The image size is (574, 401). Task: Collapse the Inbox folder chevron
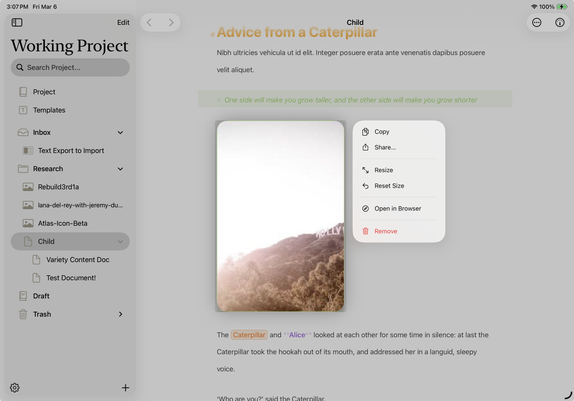point(120,133)
